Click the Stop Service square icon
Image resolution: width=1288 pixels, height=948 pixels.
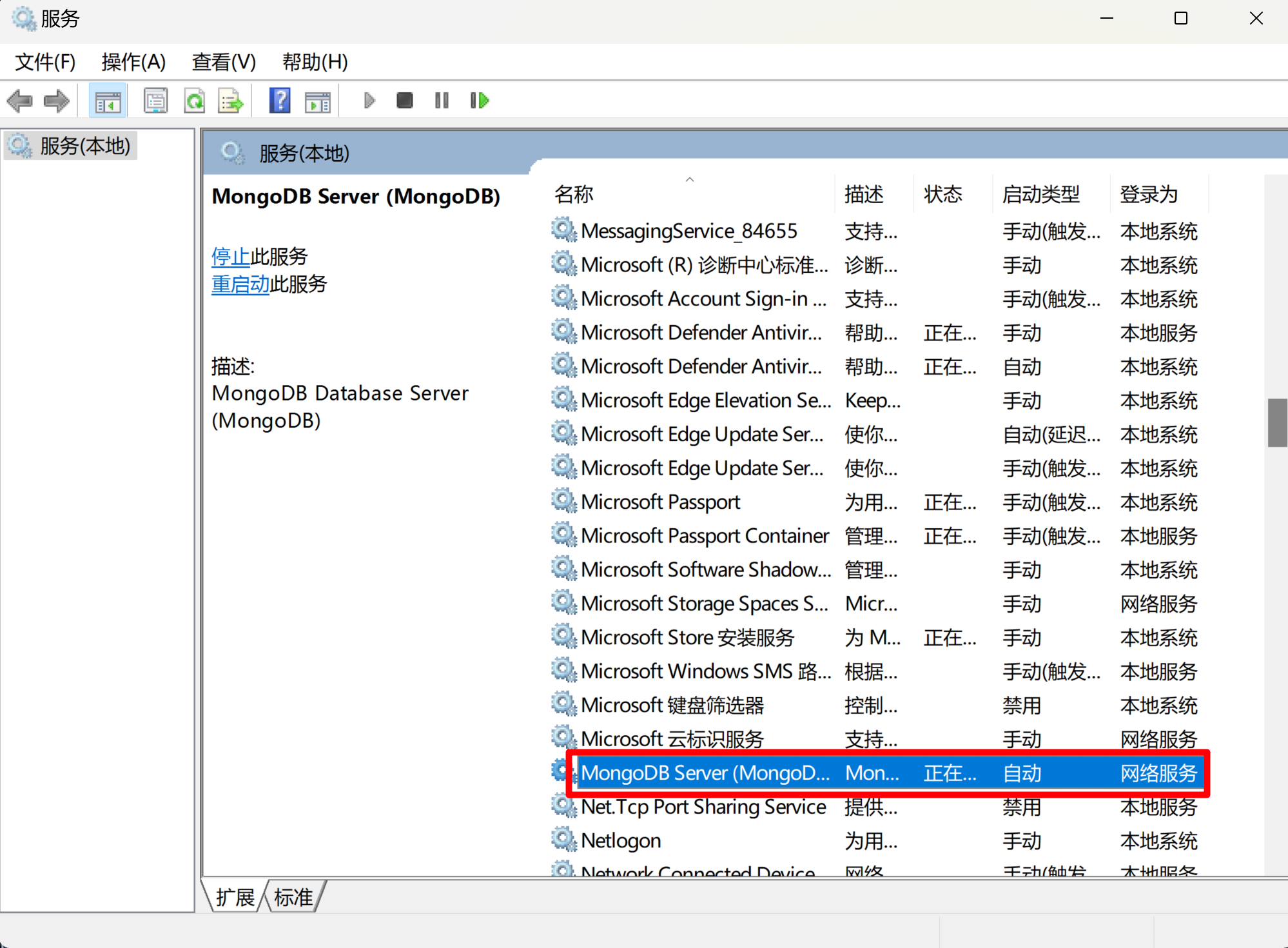[405, 101]
